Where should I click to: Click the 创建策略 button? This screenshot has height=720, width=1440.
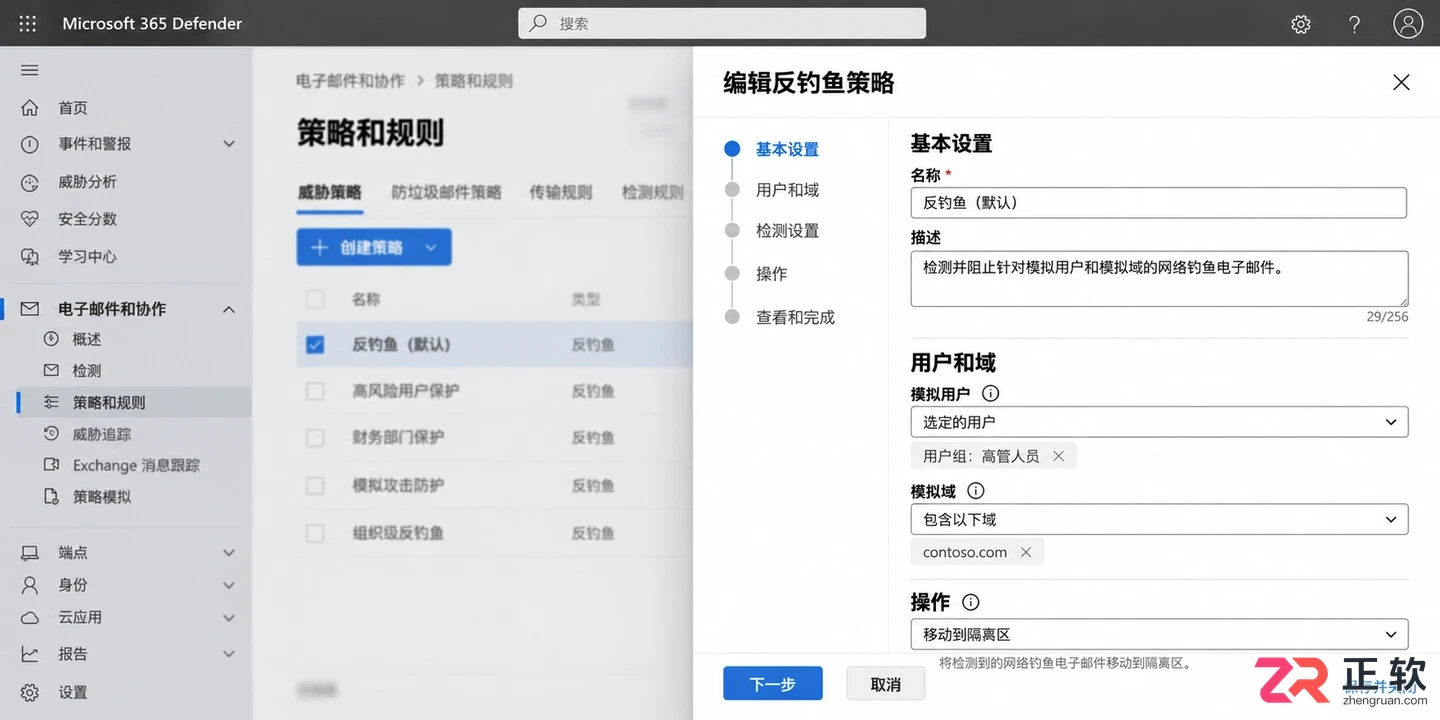(374, 247)
